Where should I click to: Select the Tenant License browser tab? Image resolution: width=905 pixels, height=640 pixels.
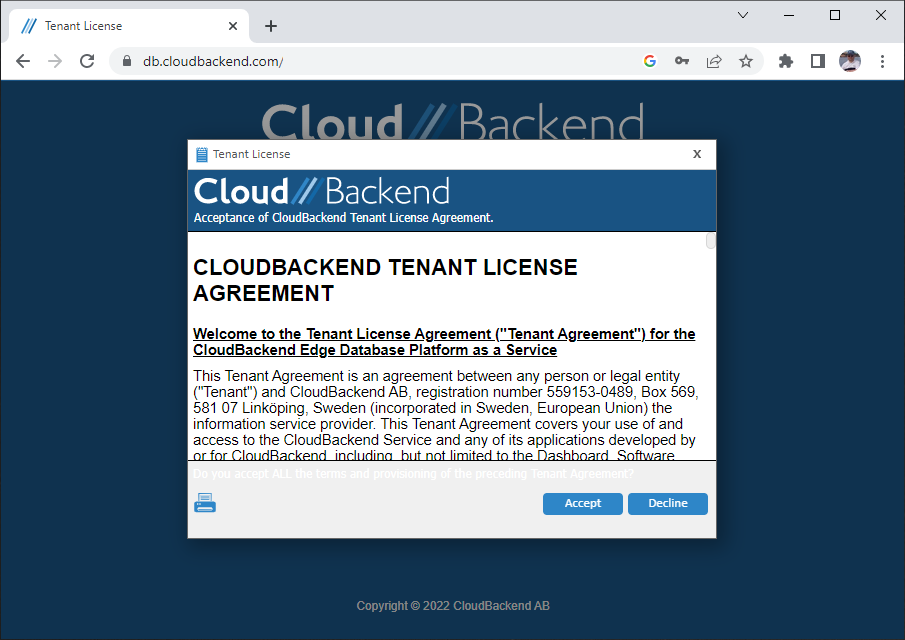129,26
